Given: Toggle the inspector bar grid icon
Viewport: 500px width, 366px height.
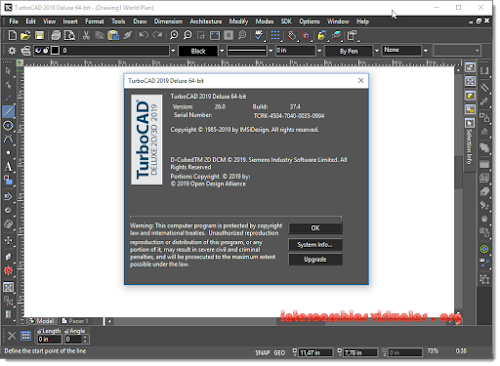Looking at the screenshot, I should [26, 336].
